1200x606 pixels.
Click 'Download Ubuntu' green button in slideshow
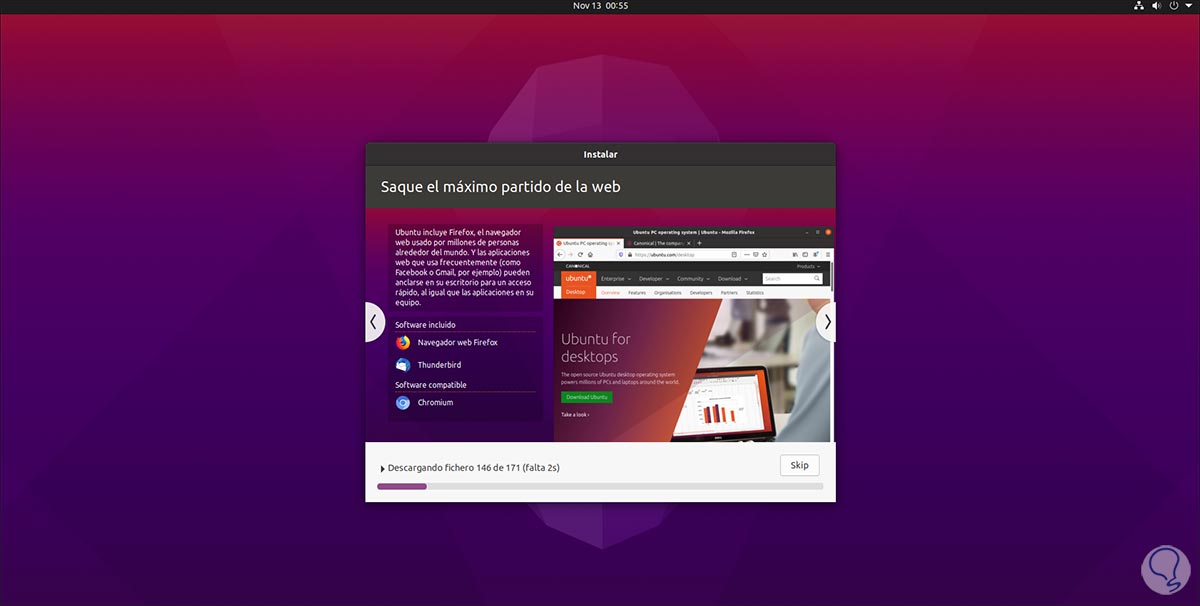click(x=587, y=397)
